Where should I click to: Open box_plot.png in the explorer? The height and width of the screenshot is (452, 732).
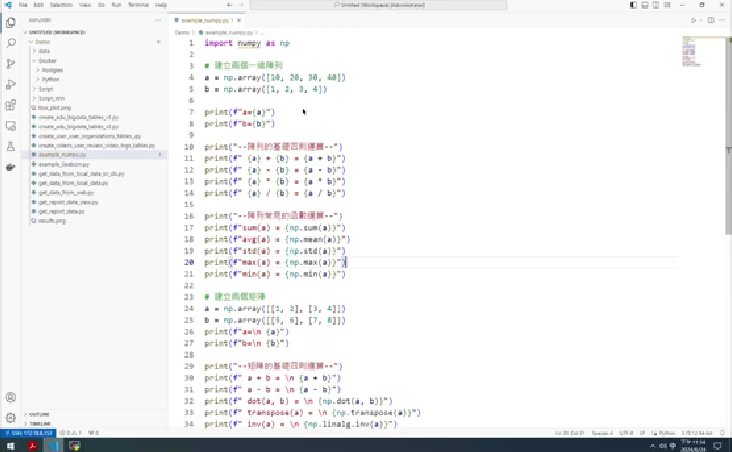click(54, 108)
